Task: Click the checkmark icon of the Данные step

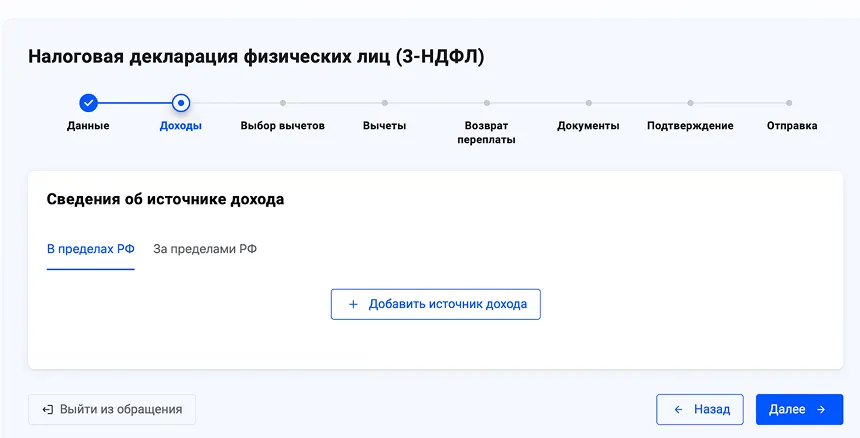Action: (x=88, y=102)
